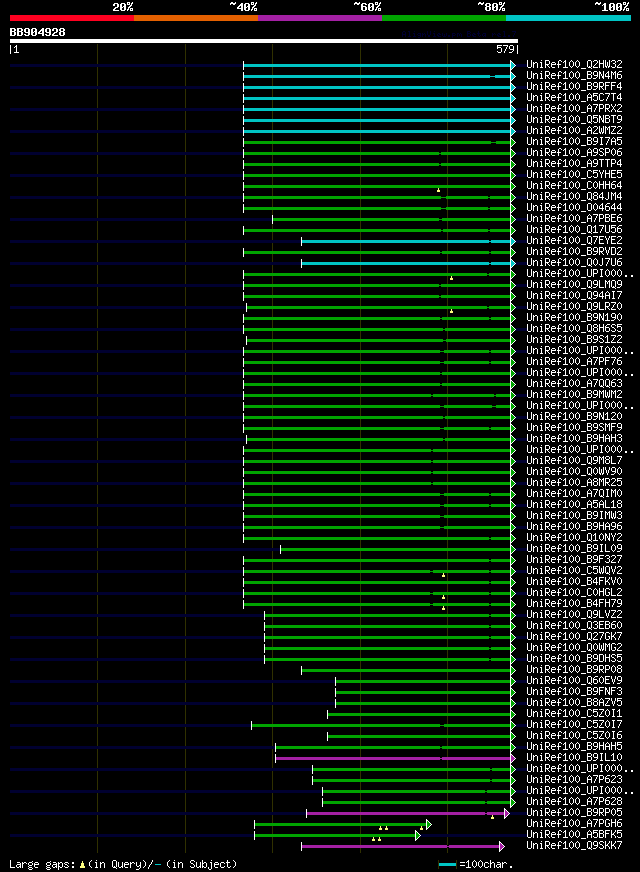Click the magenta alignment bar for UniRef100_B9IL10
640x872 pixels.
point(395,758)
